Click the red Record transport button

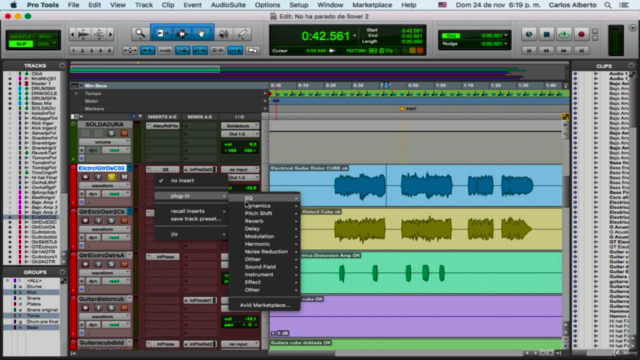coord(582,35)
